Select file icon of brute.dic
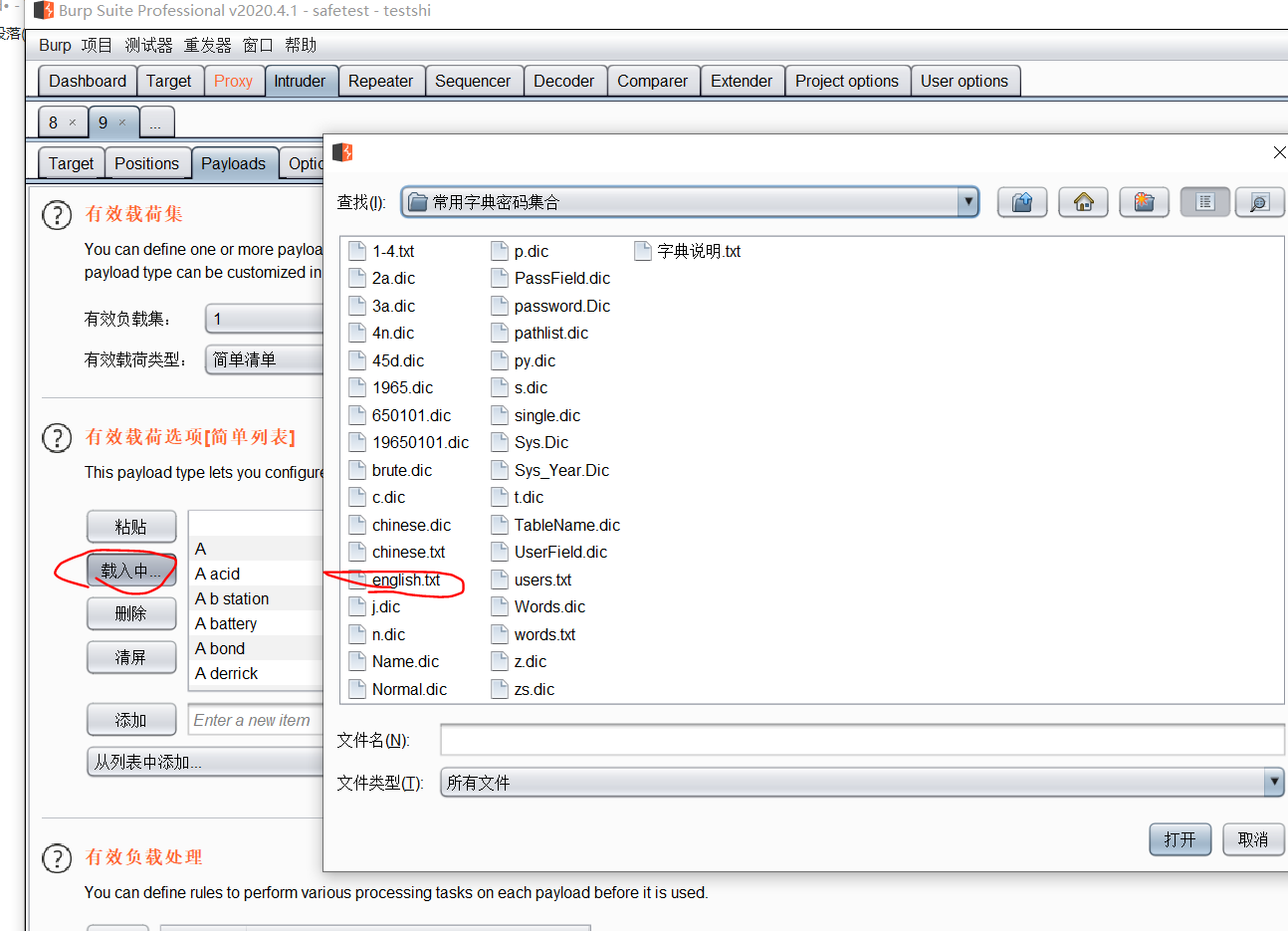This screenshot has height=931, width=1288. tap(357, 470)
